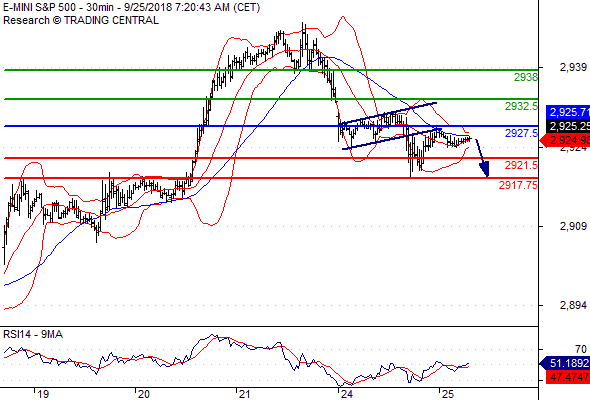Viewport: 590px width, 400px height.
Task: Click date 19 on time axis
Action: (x=43, y=394)
